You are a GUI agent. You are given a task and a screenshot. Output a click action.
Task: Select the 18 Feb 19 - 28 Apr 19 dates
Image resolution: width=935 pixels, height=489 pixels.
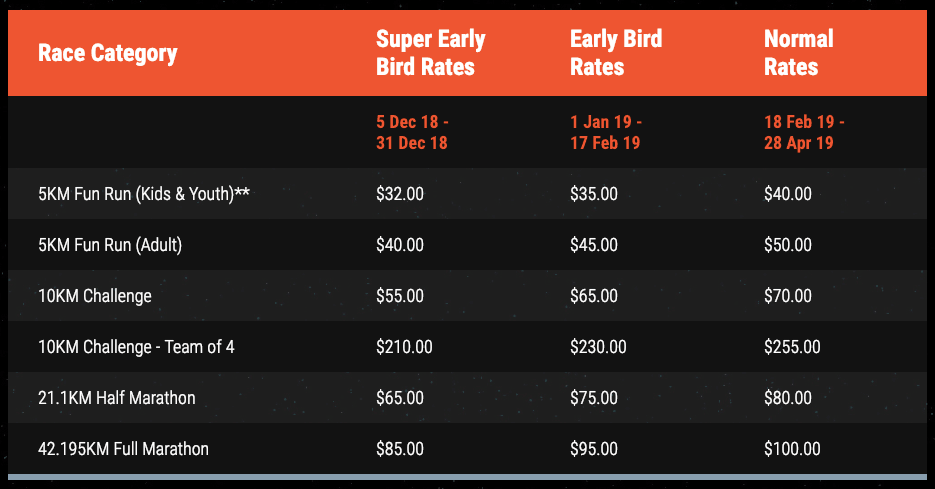[804, 132]
